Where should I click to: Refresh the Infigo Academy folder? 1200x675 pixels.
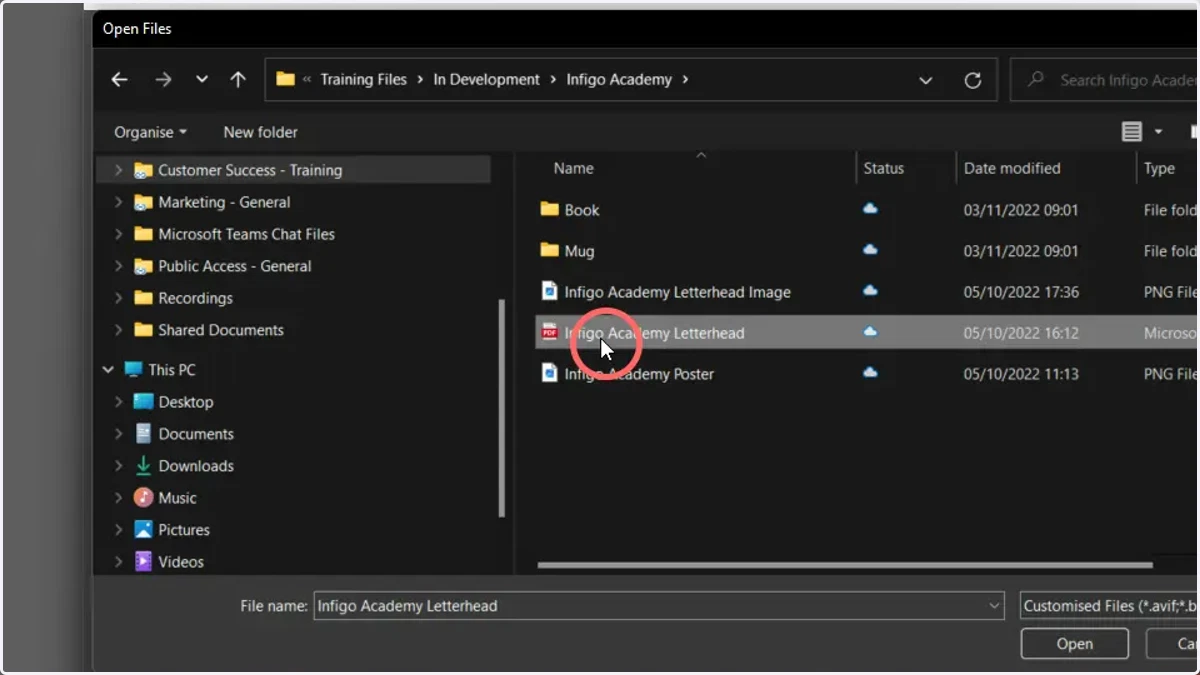[x=972, y=80]
